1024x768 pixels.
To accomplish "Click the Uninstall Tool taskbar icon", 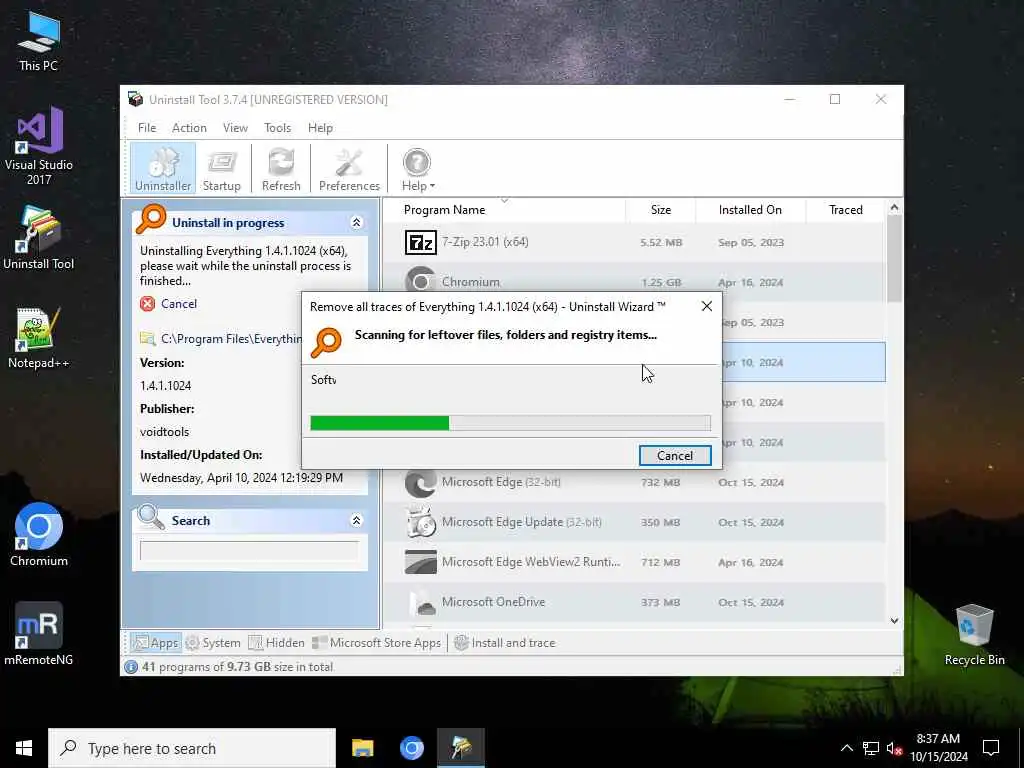I will tap(461, 748).
